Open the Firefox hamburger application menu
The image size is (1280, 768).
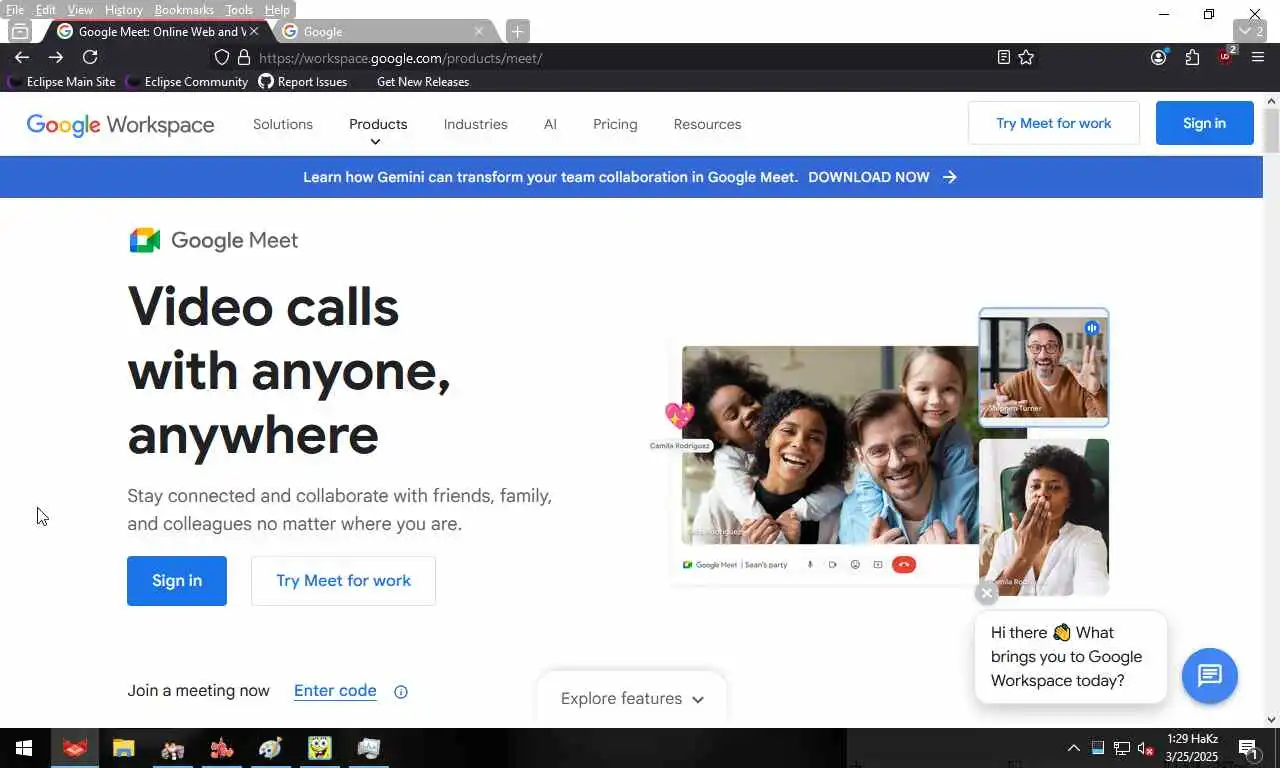(x=1258, y=58)
